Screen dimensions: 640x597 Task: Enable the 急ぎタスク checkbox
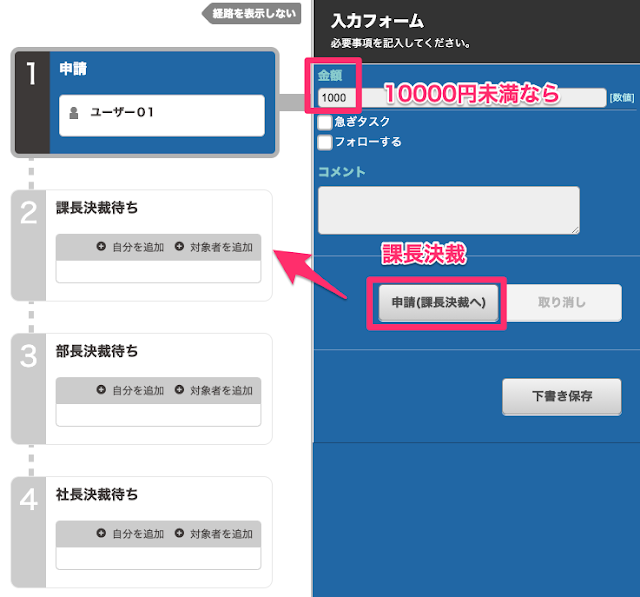click(325, 122)
